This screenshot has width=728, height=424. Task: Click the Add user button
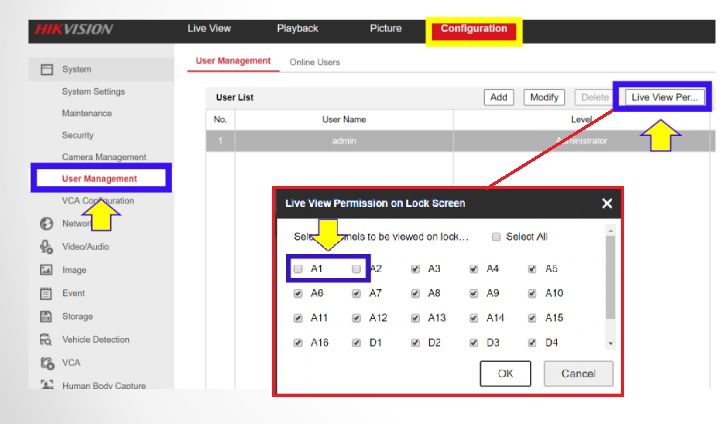pos(499,98)
